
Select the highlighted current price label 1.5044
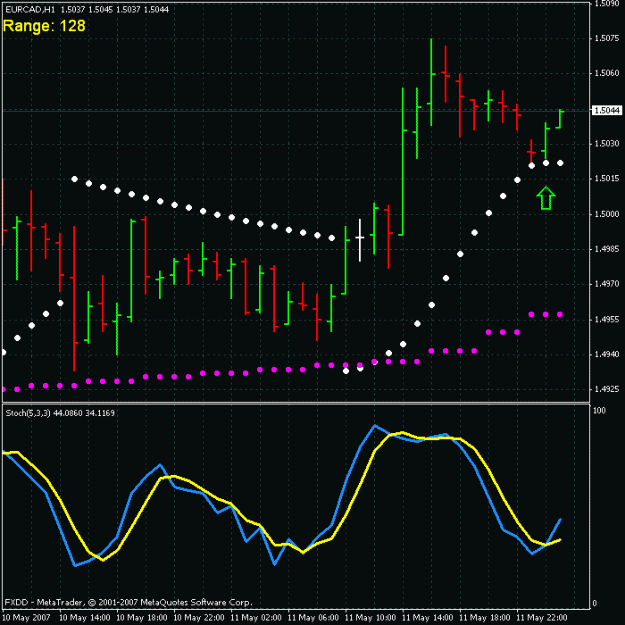607,110
